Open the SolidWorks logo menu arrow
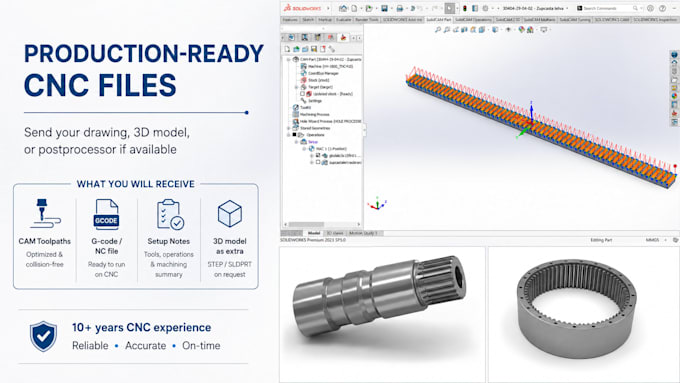This screenshot has height=383, width=680. point(328,8)
